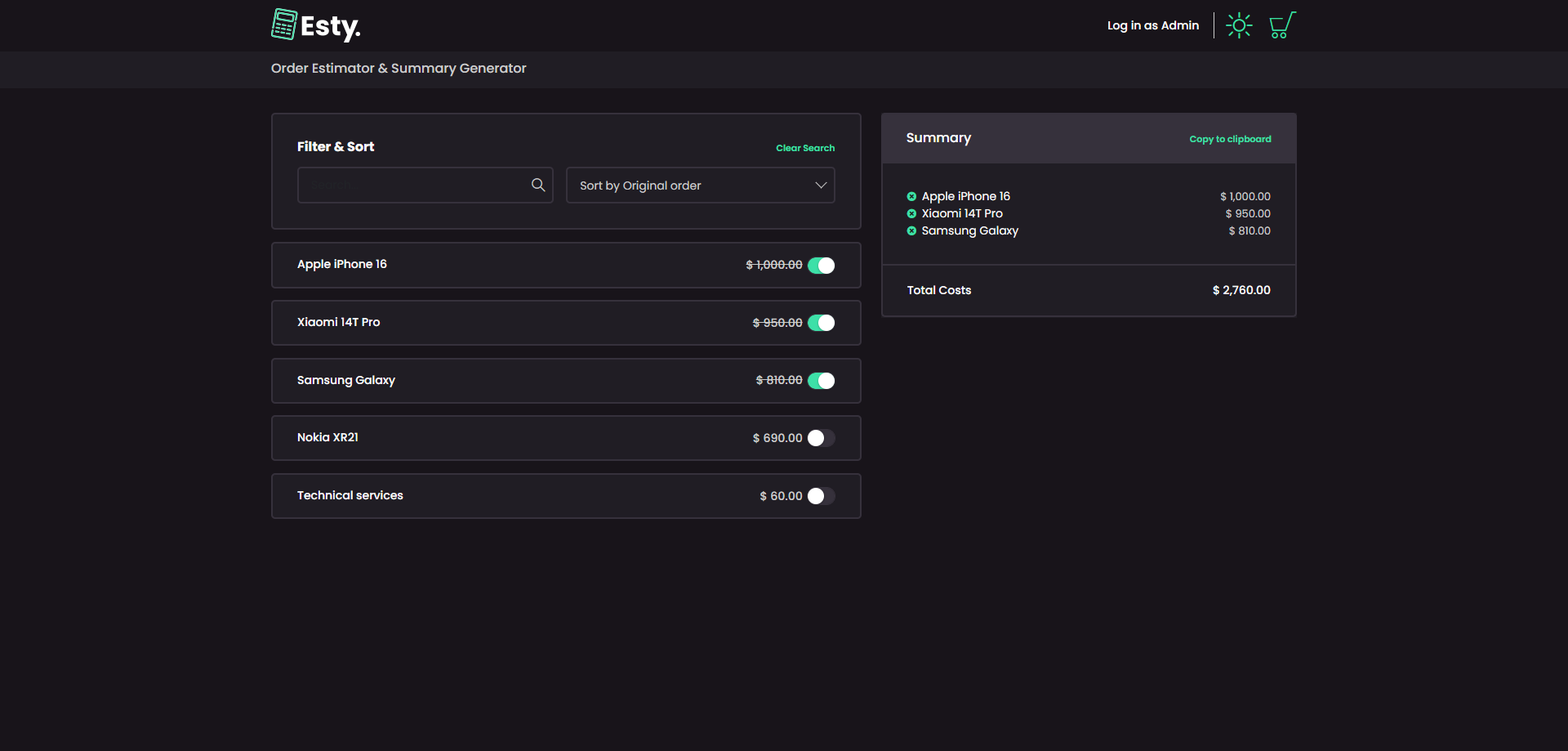The height and width of the screenshot is (751, 1568).
Task: Click the search magnifier icon
Action: tap(538, 186)
